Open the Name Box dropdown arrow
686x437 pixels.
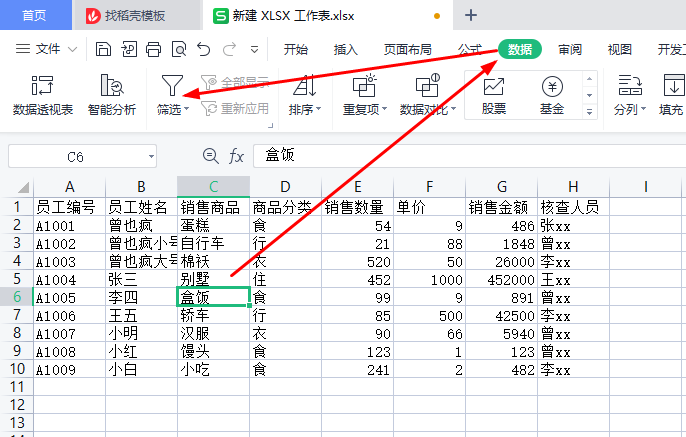pyautogui.click(x=151, y=156)
